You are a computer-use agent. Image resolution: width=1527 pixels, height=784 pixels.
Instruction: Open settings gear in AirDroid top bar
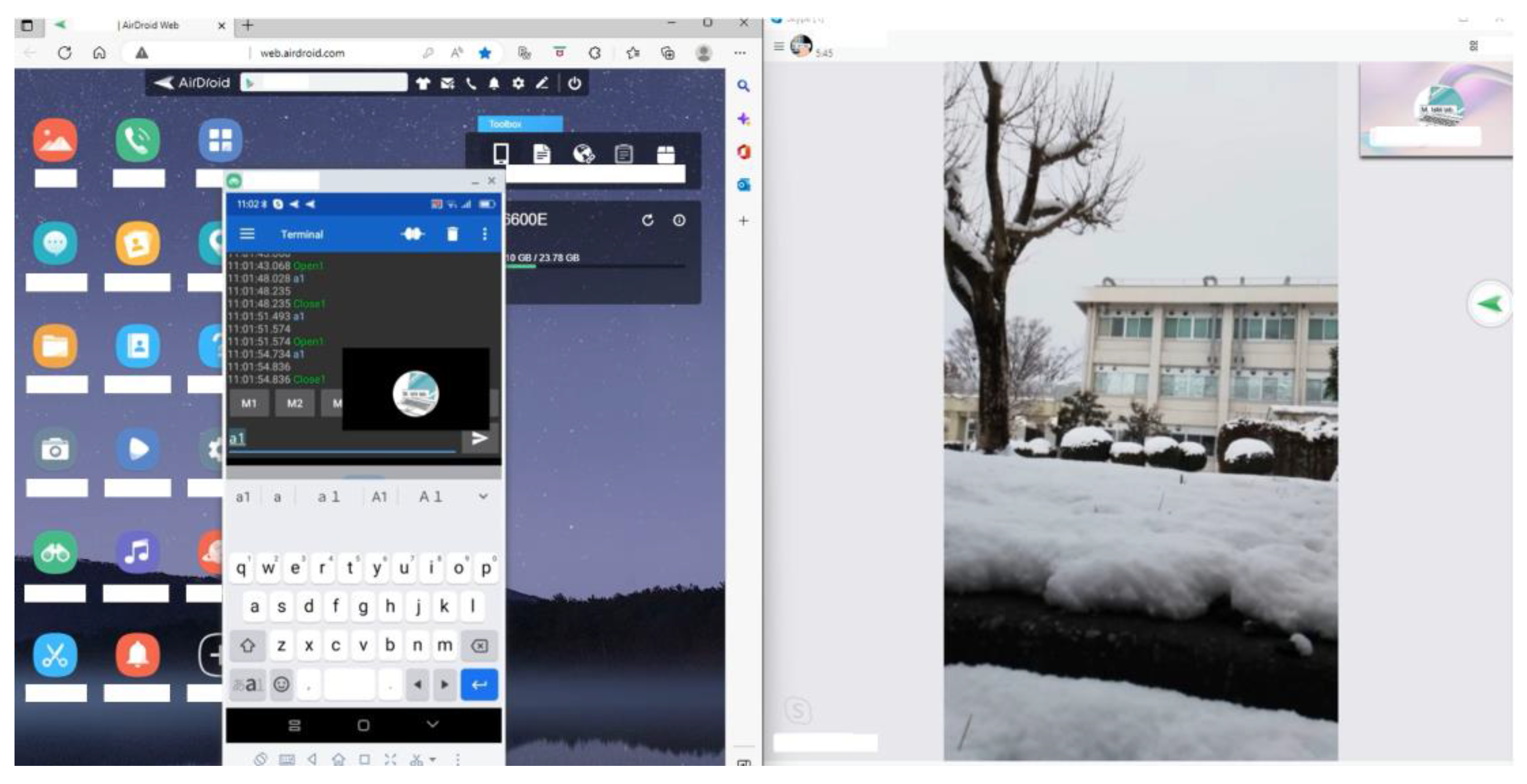coord(518,83)
